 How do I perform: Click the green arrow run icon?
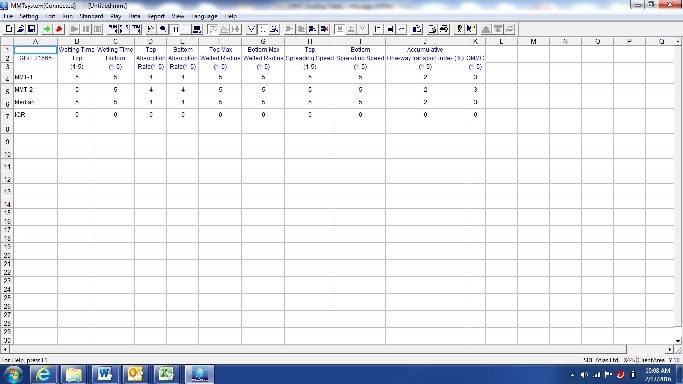[x=47, y=29]
